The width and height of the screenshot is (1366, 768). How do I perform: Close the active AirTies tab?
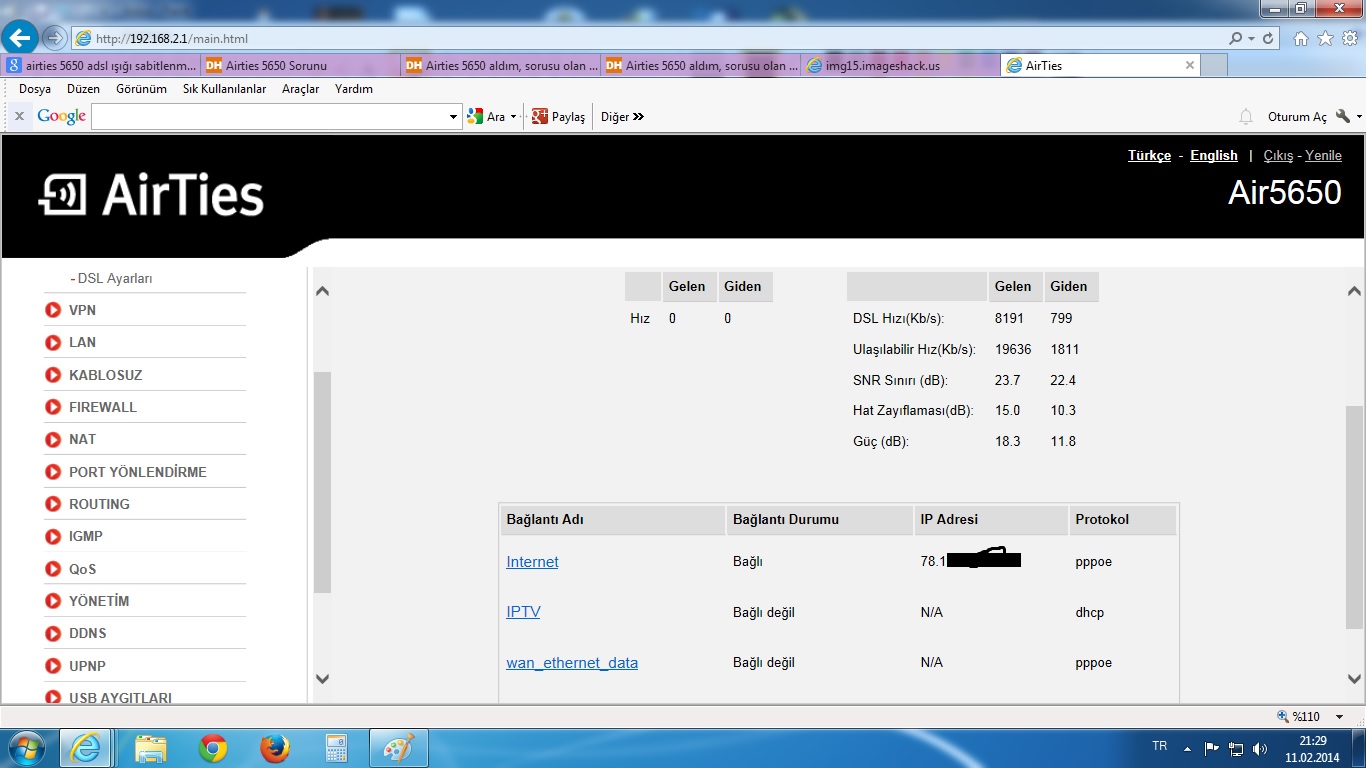point(1189,65)
